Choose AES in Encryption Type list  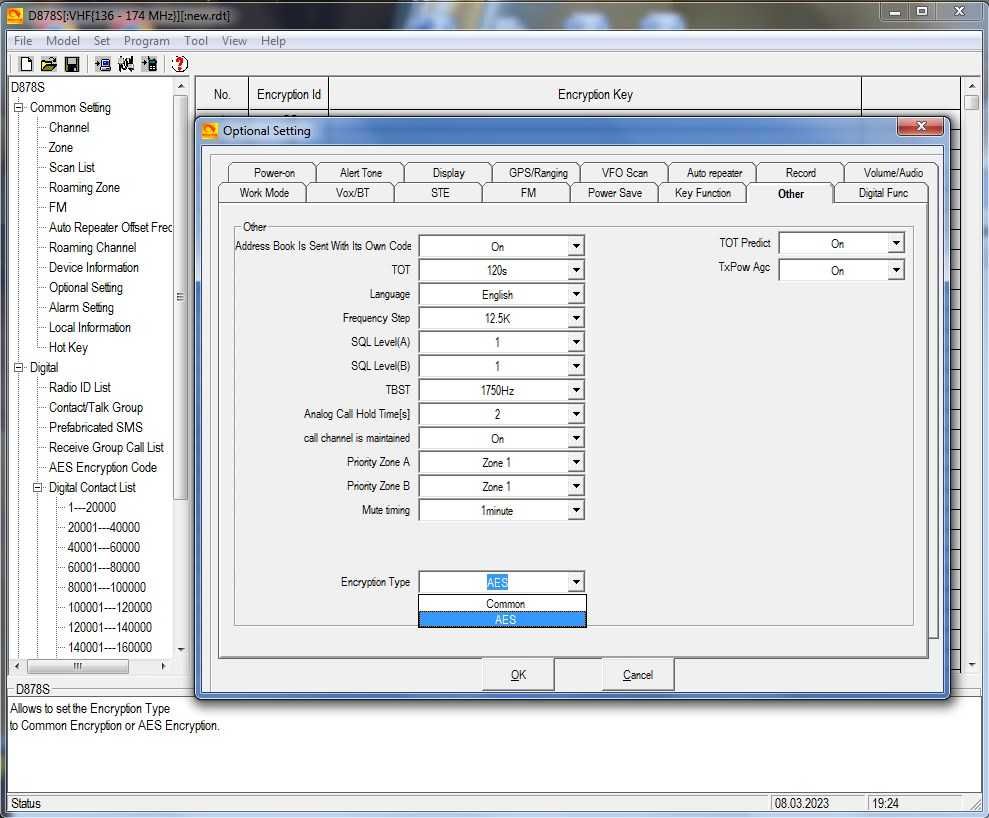pos(502,619)
